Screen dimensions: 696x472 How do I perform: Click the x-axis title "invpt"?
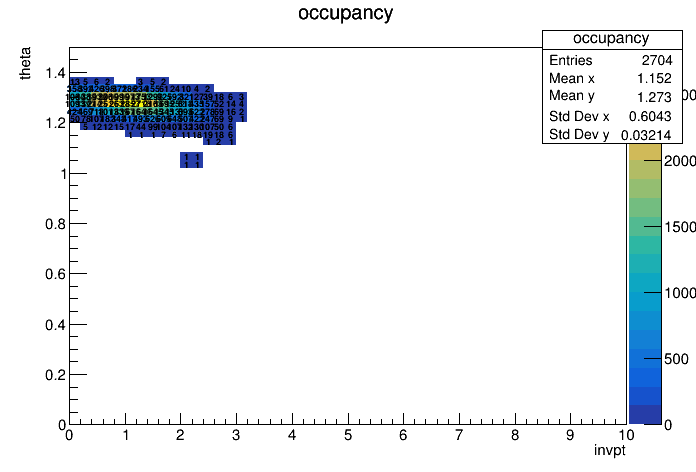tap(610, 450)
